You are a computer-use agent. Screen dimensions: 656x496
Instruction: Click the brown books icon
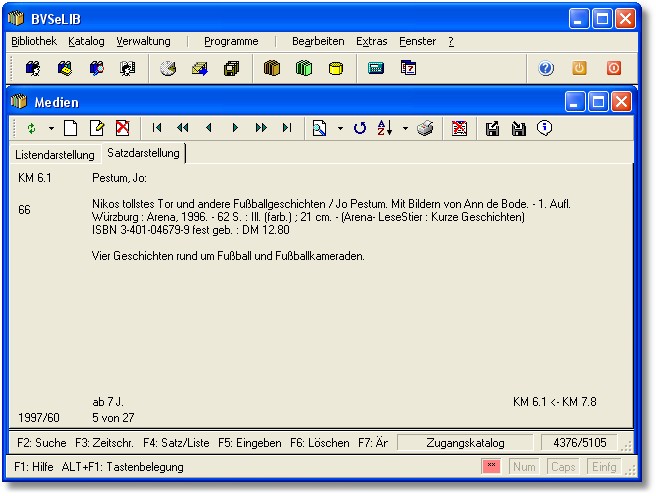272,68
